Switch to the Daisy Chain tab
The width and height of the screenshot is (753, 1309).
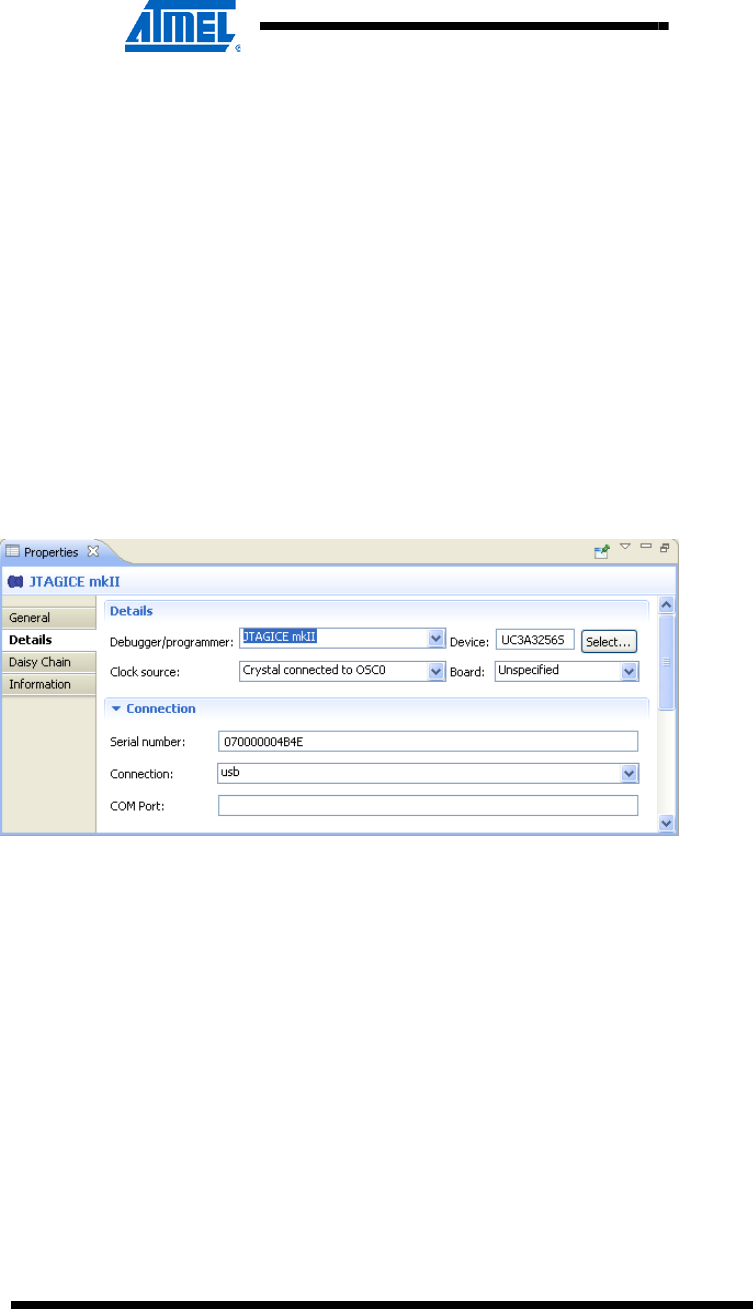(x=49, y=662)
